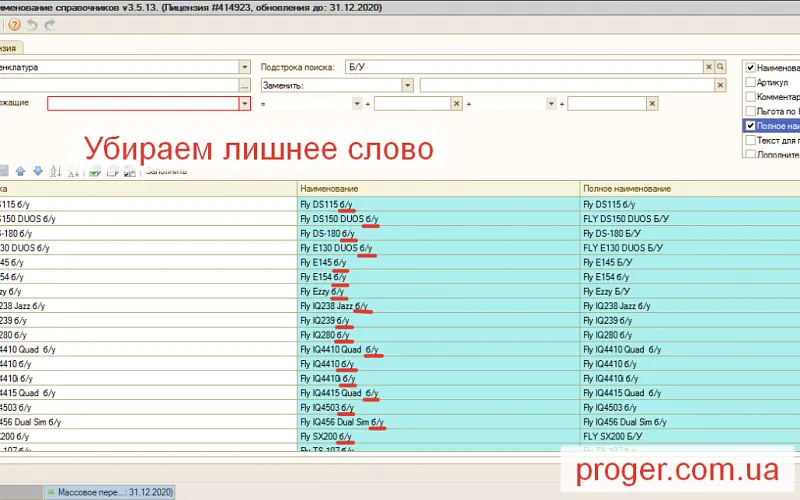
Task: Open dropdown before second plus field
Action: [x=551, y=104]
